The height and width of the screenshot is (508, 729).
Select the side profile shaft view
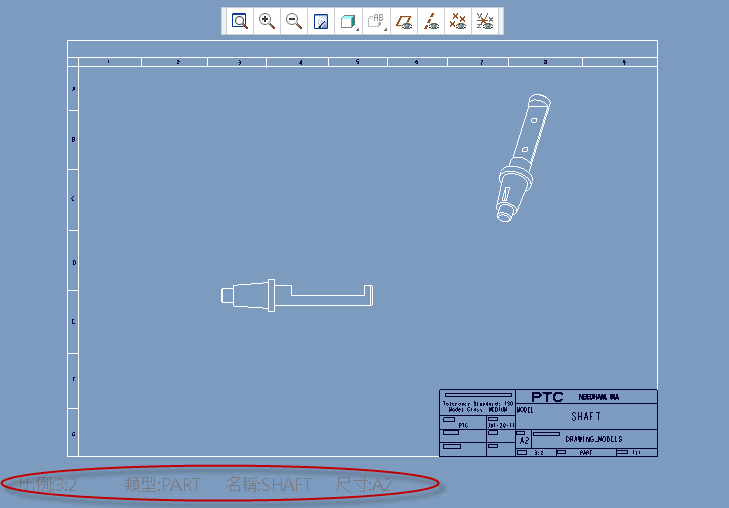(297, 294)
